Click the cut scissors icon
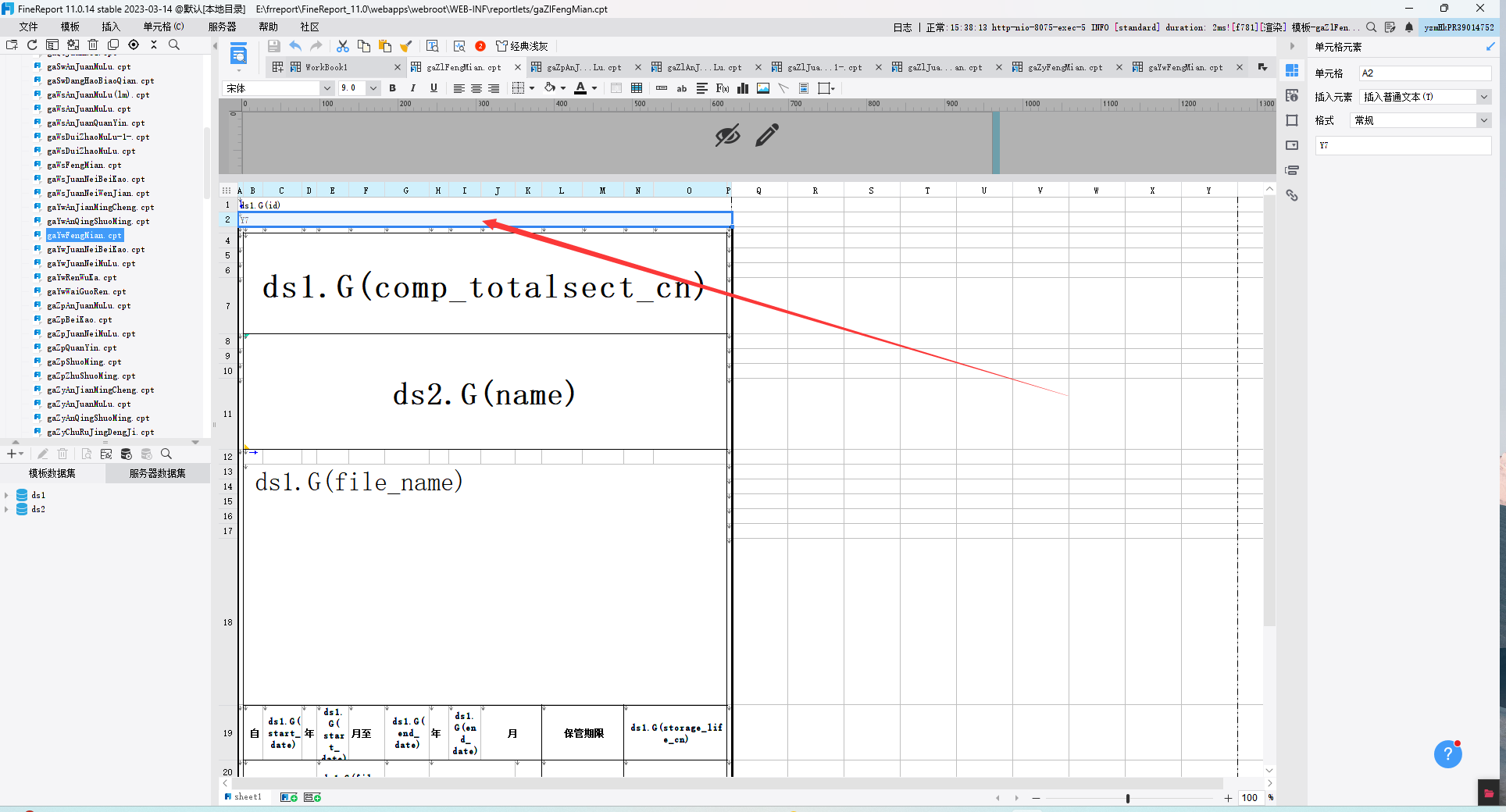 click(342, 46)
